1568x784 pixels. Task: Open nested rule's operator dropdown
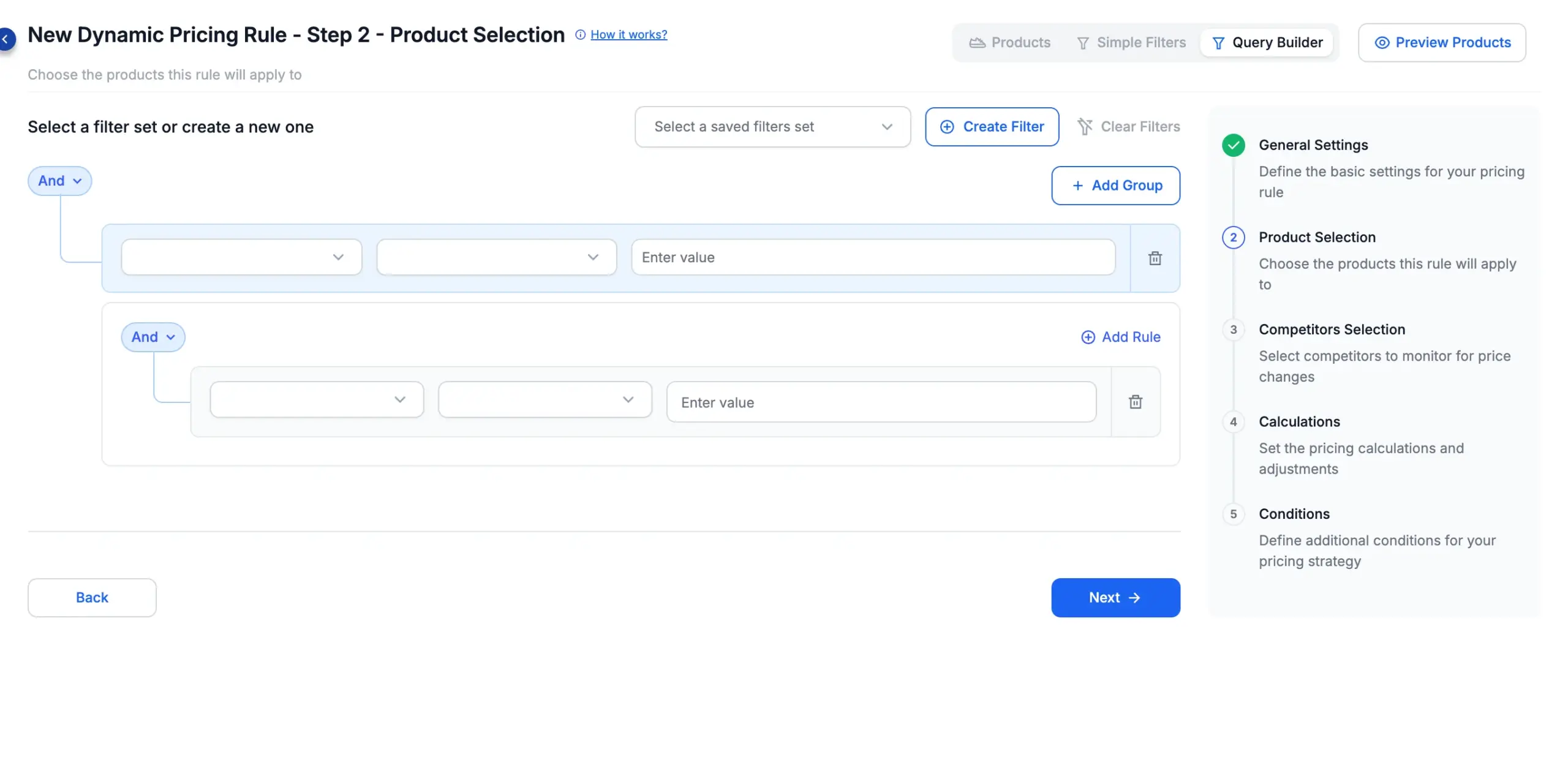tap(545, 400)
